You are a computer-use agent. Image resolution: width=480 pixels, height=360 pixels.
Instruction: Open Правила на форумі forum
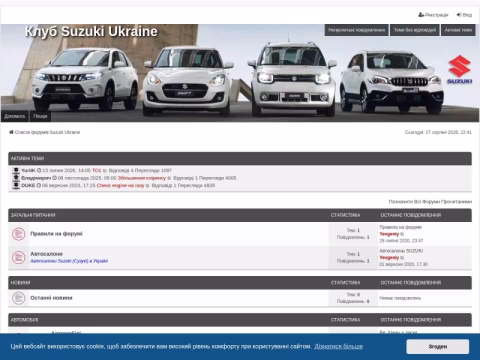point(56,234)
